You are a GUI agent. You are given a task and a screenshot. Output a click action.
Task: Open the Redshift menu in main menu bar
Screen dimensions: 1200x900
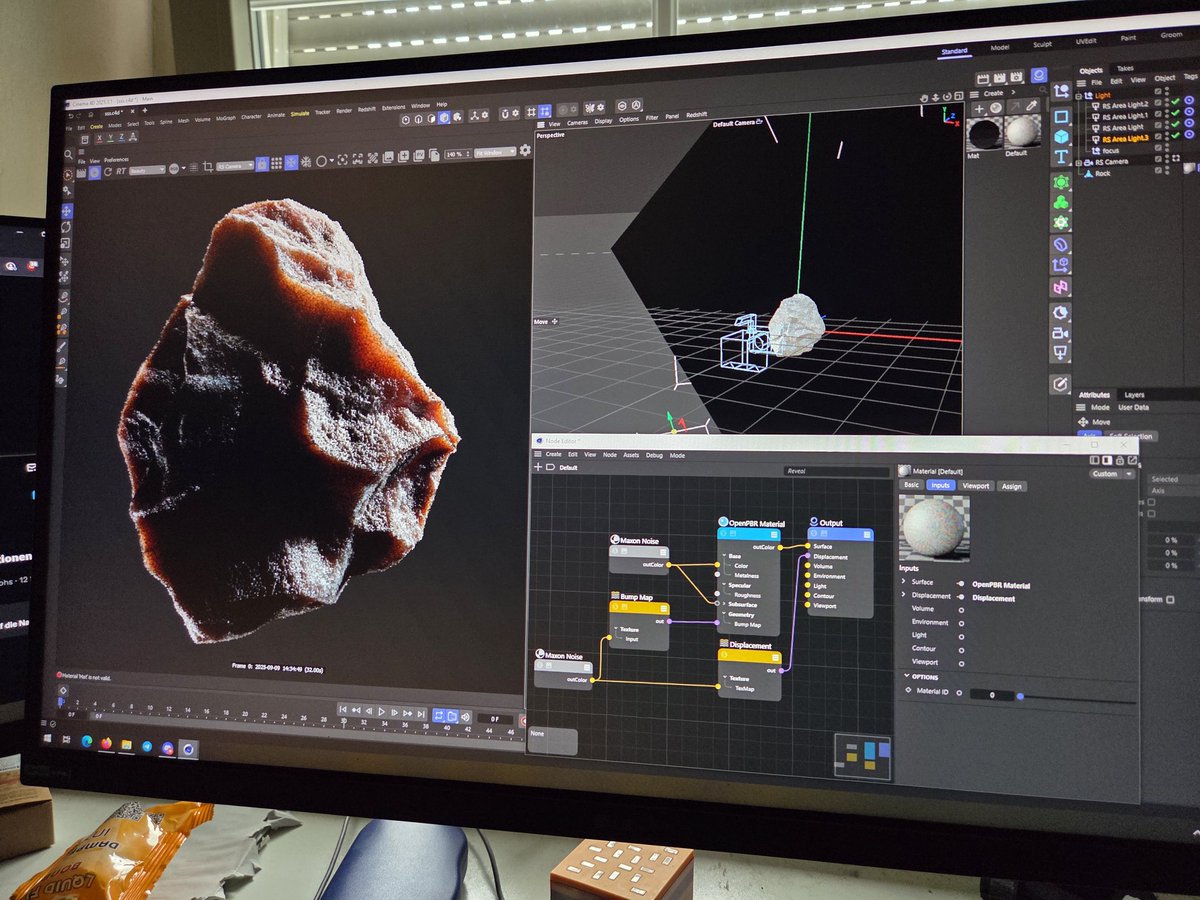tap(367, 109)
